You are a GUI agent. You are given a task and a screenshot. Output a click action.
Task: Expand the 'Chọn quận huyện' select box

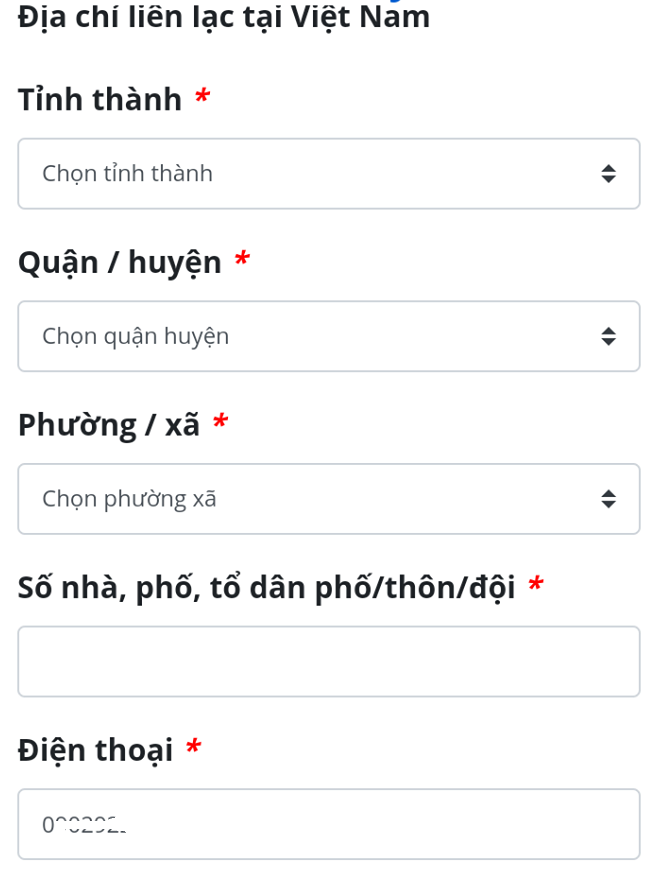pos(329,336)
